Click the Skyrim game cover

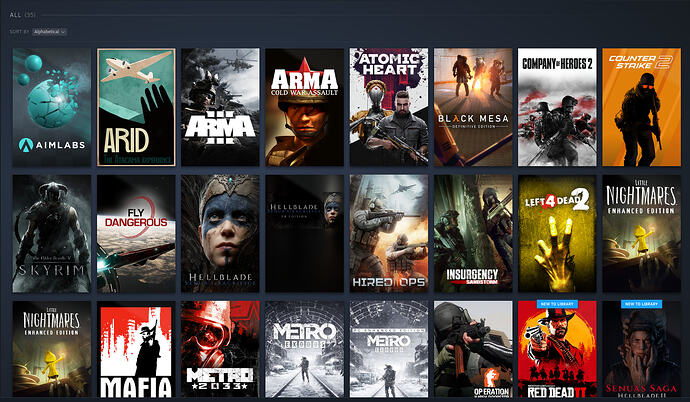[x=51, y=233]
